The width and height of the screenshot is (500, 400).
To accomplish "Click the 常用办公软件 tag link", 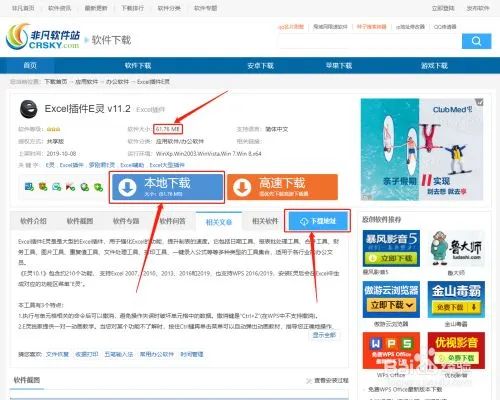I will [157, 354].
